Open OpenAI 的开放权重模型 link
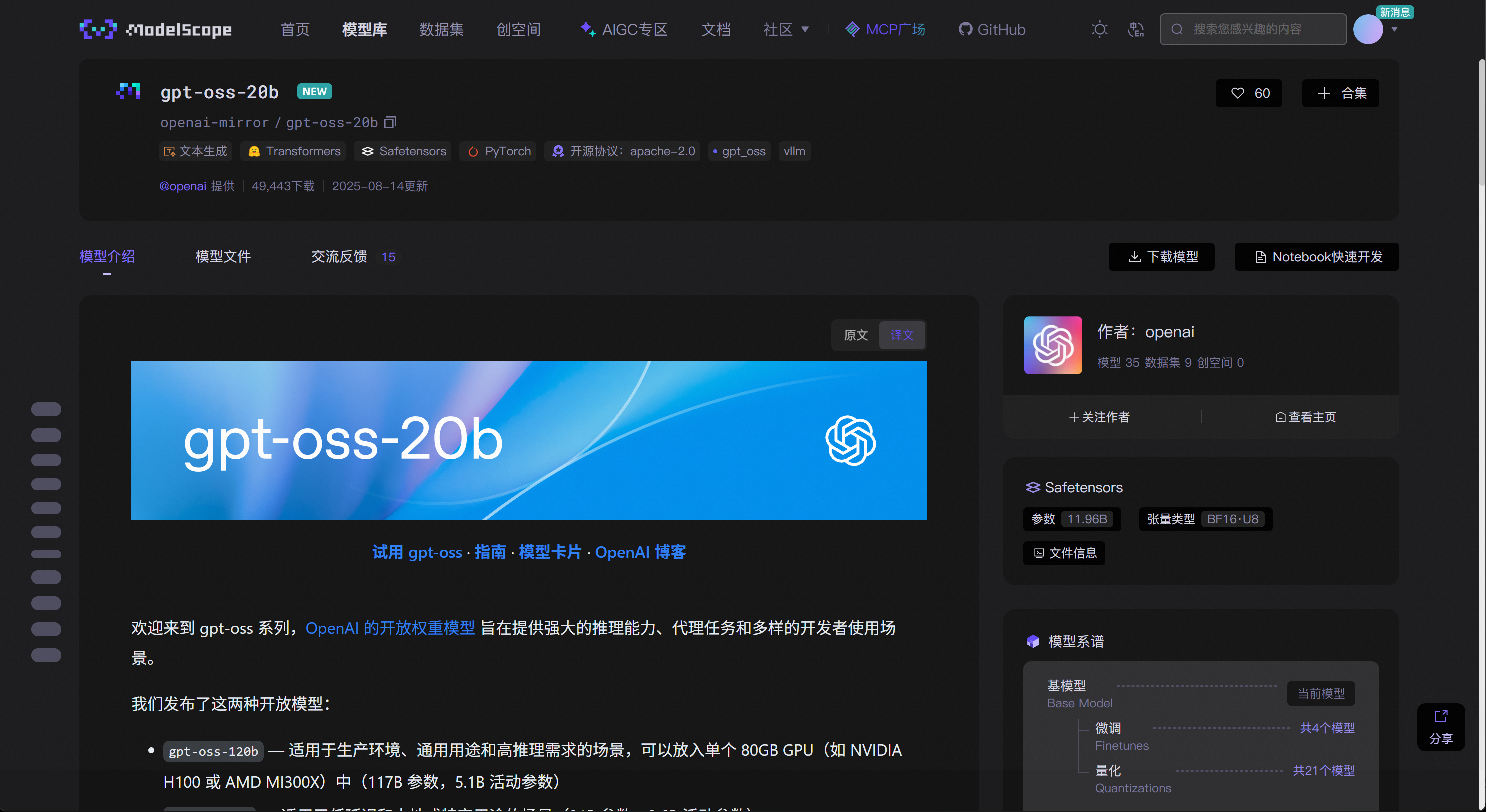 click(390, 628)
